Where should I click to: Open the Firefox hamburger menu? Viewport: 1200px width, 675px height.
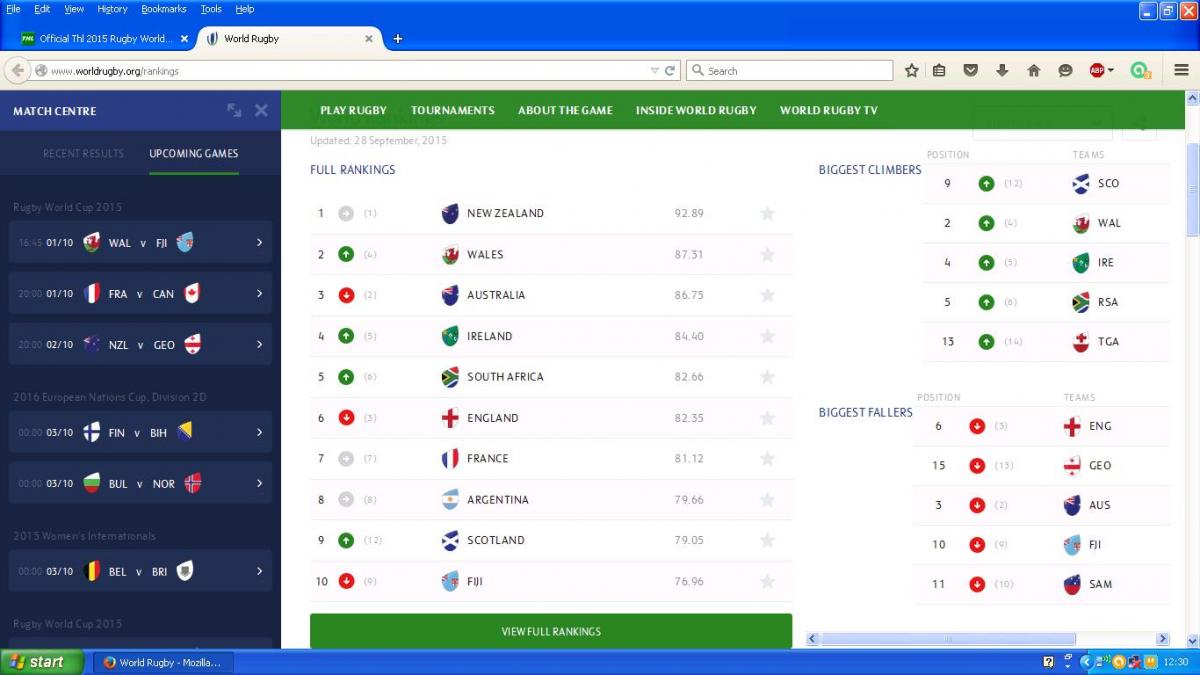[x=1181, y=71]
